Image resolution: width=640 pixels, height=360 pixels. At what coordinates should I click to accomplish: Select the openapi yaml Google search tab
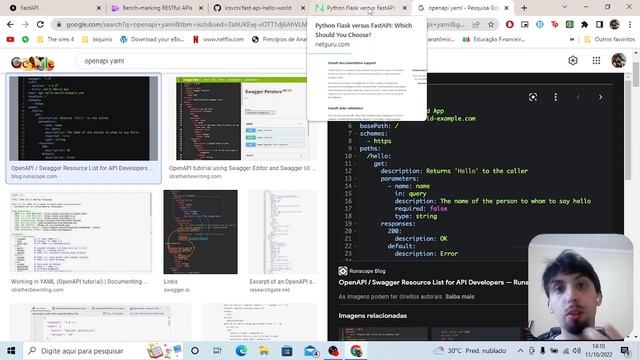[x=463, y=8]
